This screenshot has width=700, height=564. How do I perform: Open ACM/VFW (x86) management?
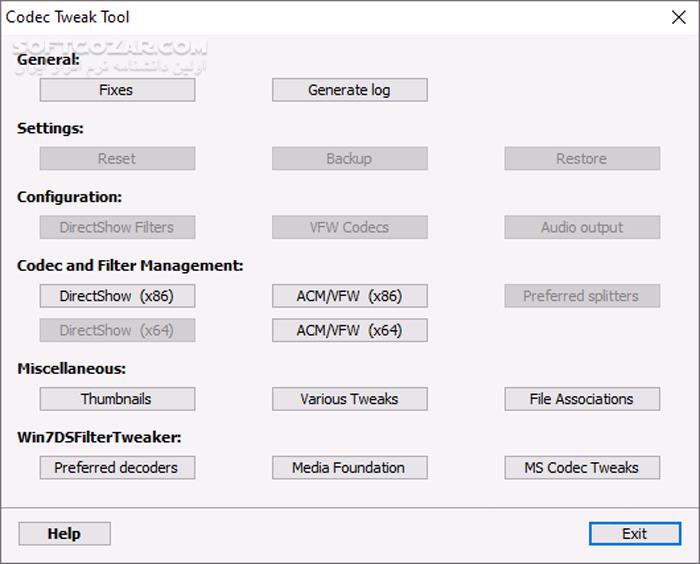[350, 296]
